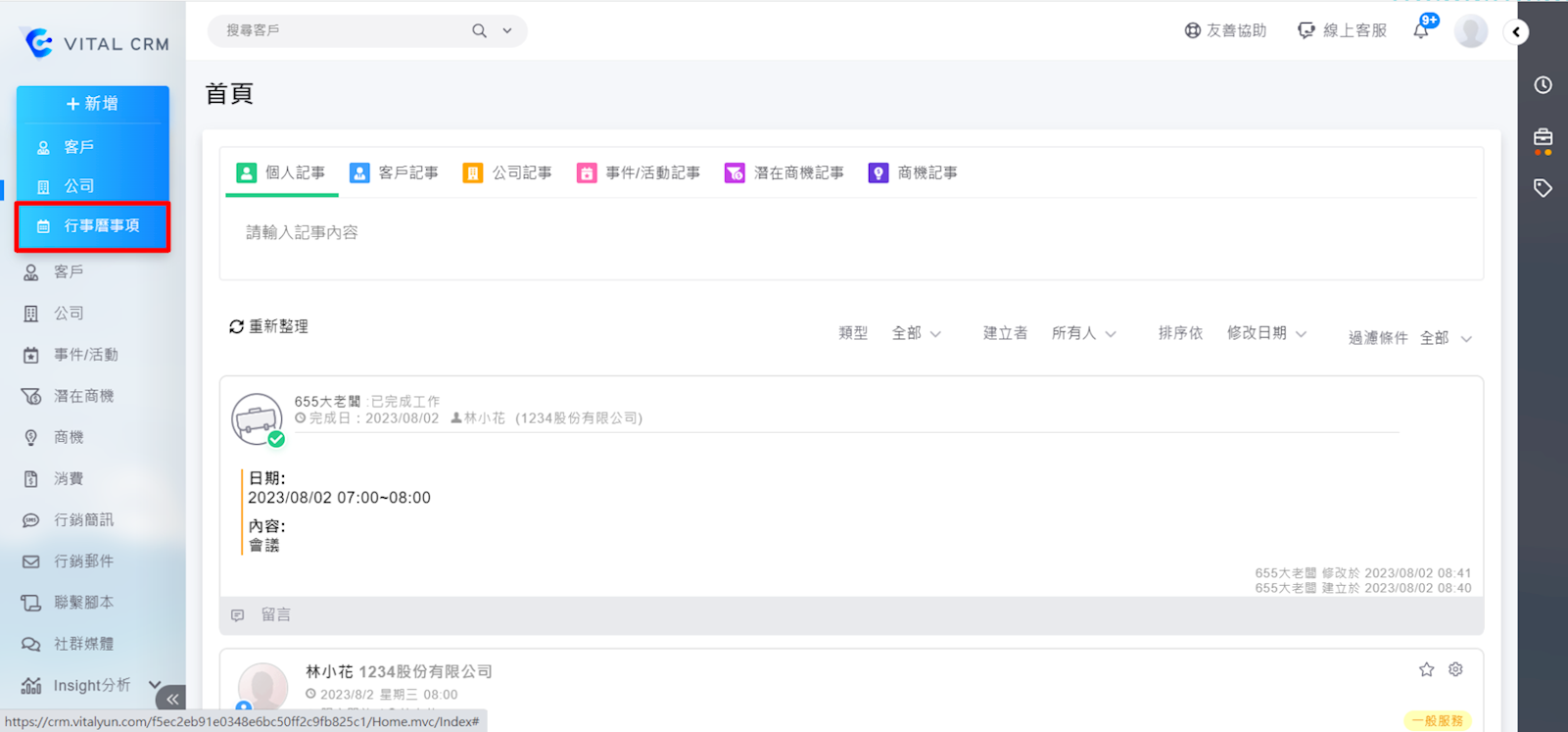The width and height of the screenshot is (1568, 732).
Task: Open 線上客服 online support link
Action: coord(1342,31)
